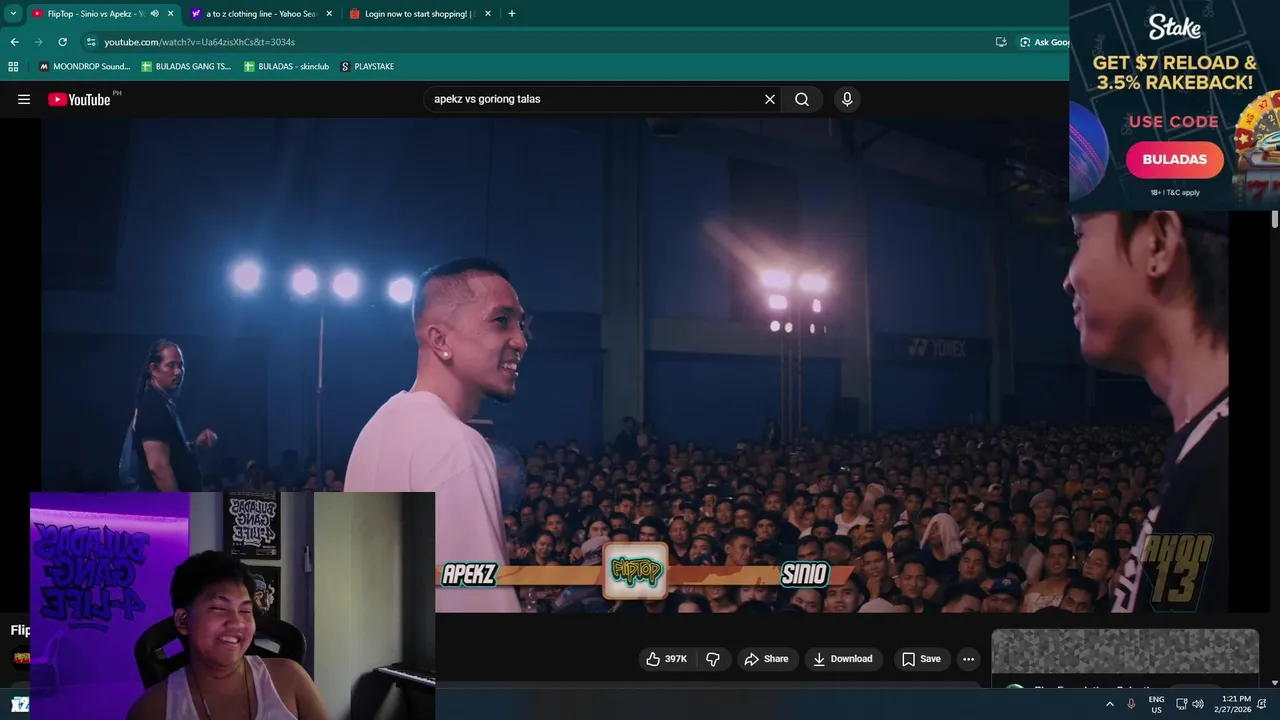Open network settings tray icon
Screen dimensions: 1280x720
pyautogui.click(x=1181, y=704)
